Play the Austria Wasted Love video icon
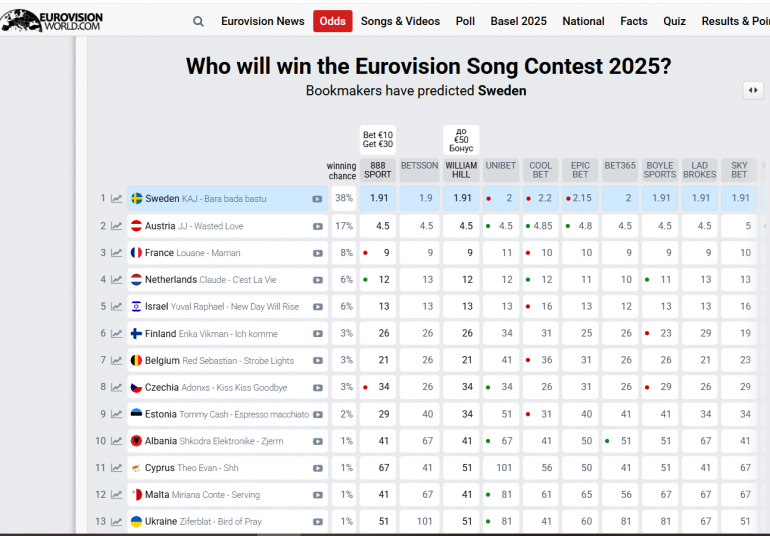The image size is (770, 536). coord(318,226)
